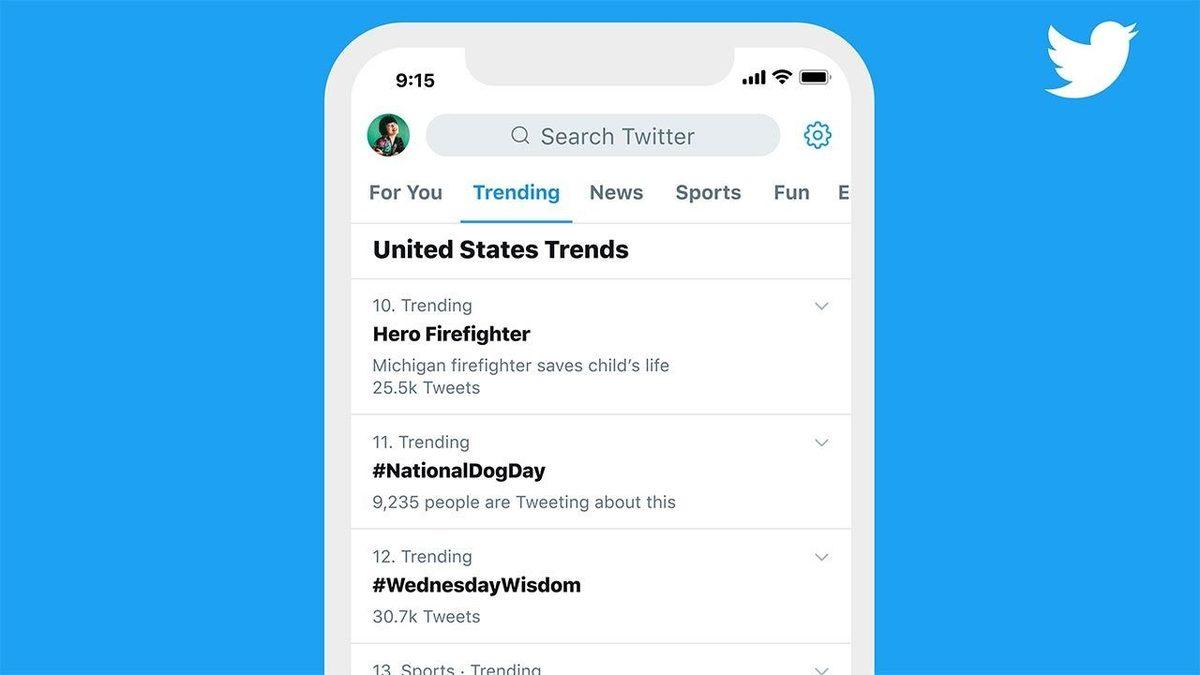Switch to the For You tab

click(405, 193)
